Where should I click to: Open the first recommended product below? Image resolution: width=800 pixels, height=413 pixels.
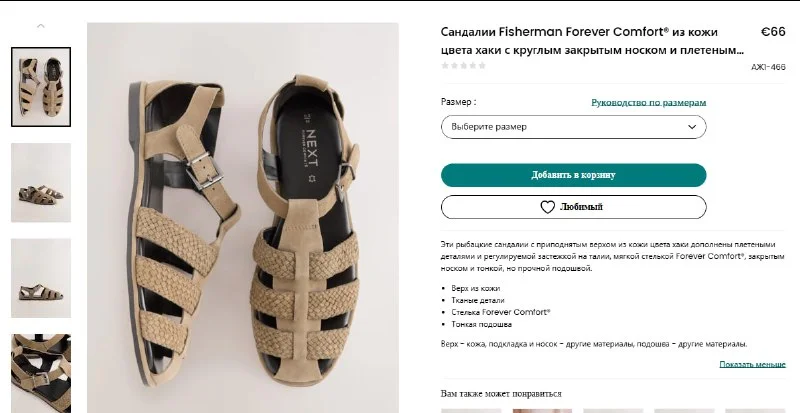tap(470, 409)
